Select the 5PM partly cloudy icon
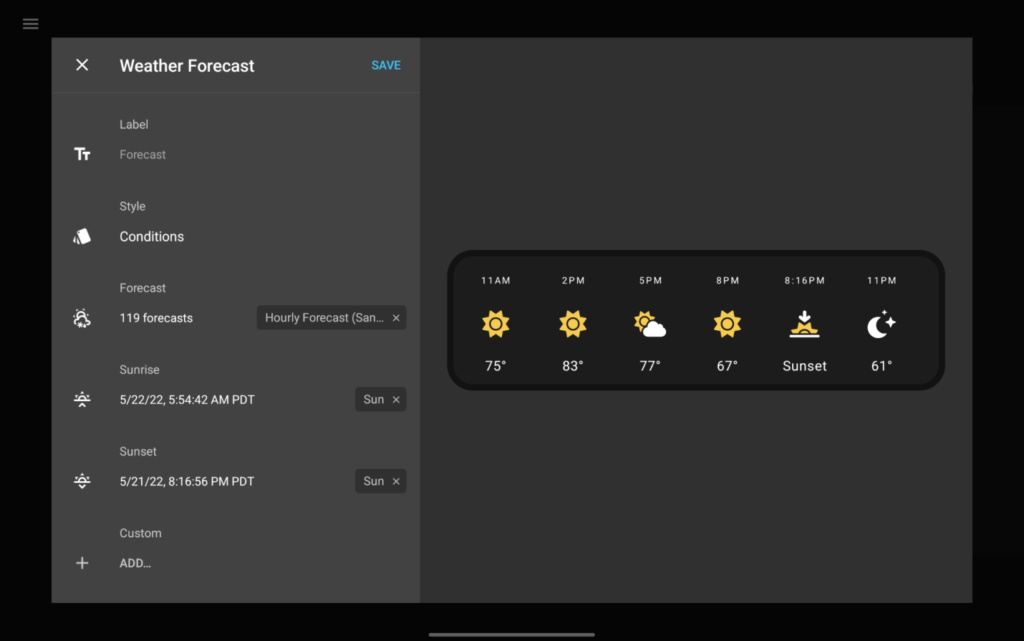 click(x=650, y=324)
